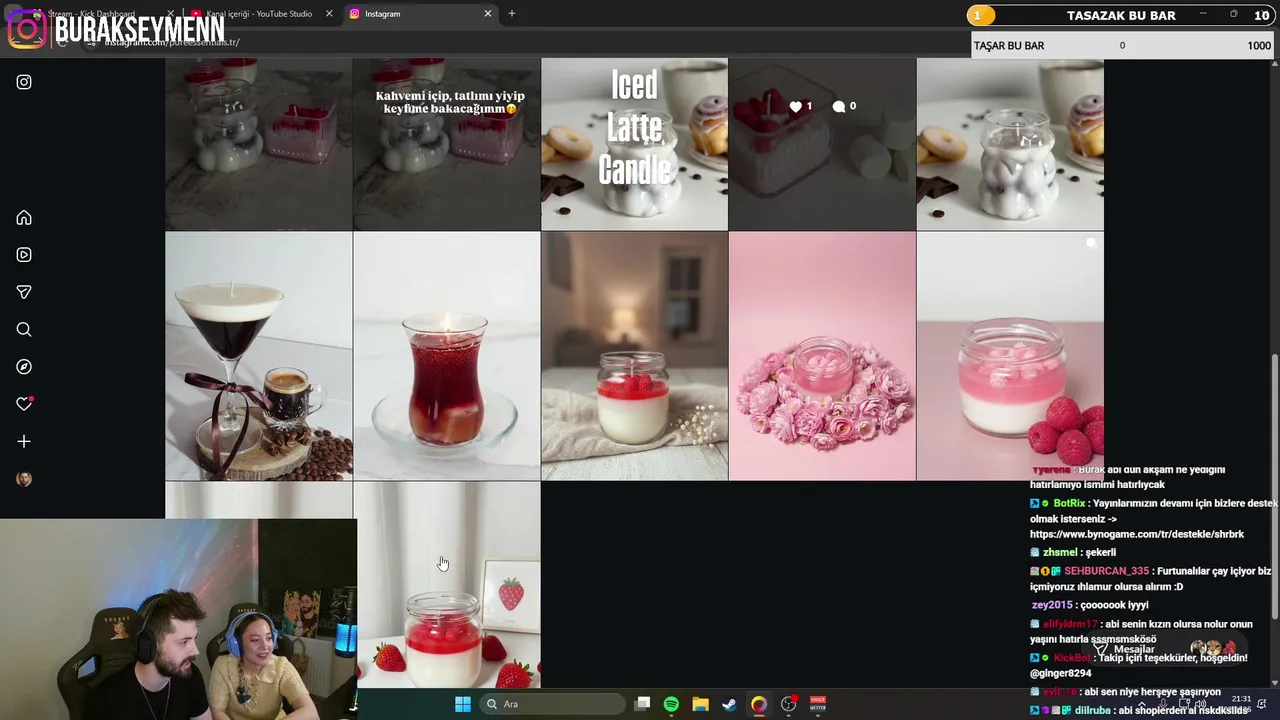The image size is (1280, 720).
Task: Open VoiceMeeter app on taskbar
Action: tap(818, 704)
